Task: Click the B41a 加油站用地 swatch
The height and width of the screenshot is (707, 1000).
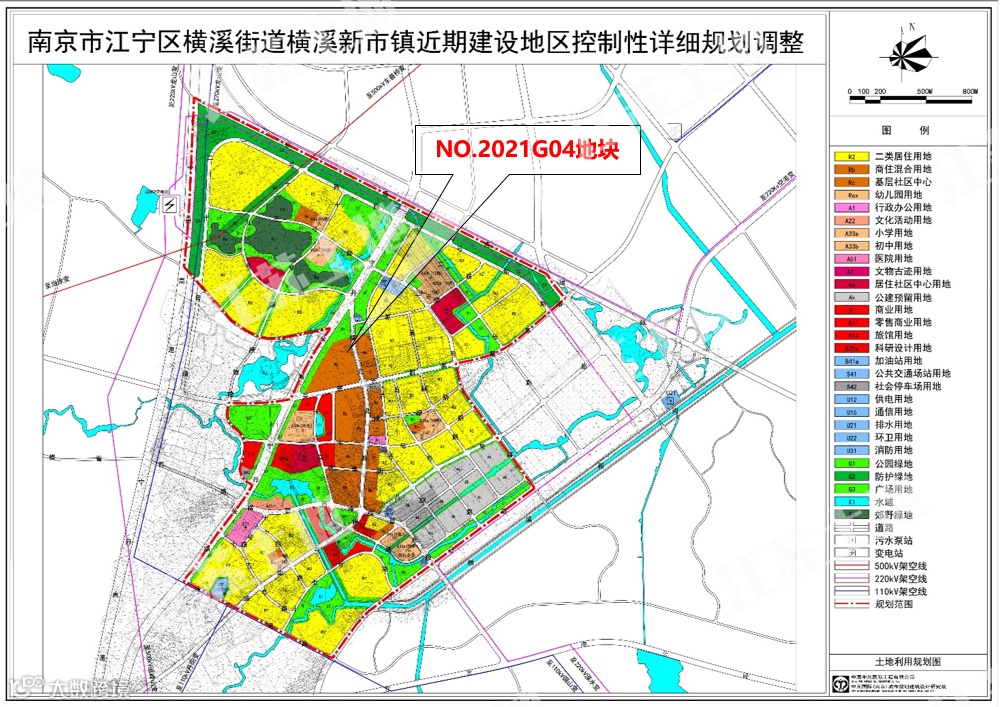Action: click(x=851, y=361)
